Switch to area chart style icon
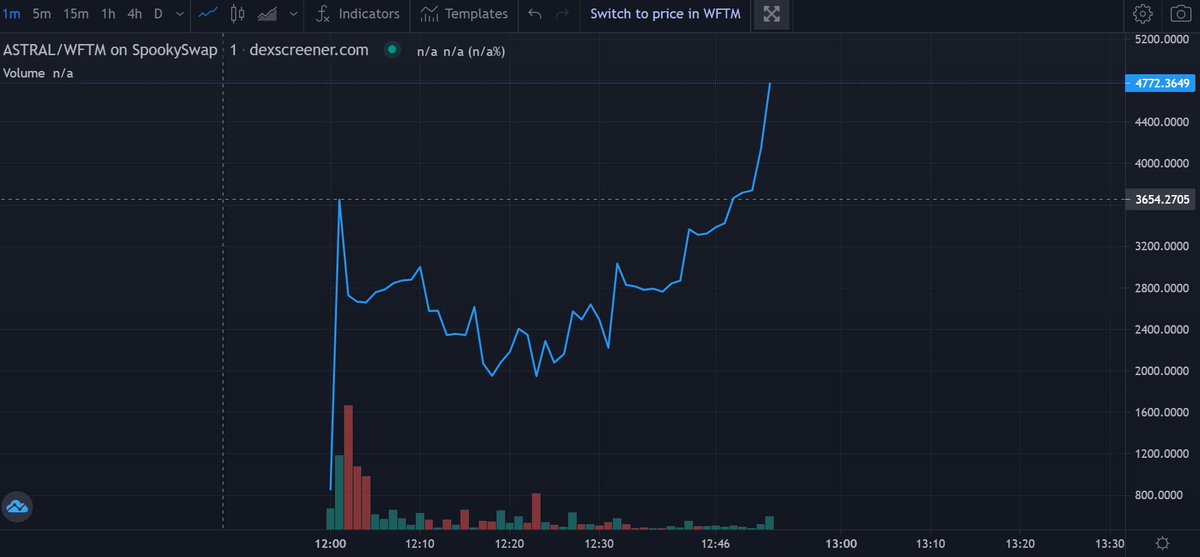Image resolution: width=1200 pixels, height=557 pixels. [x=267, y=14]
